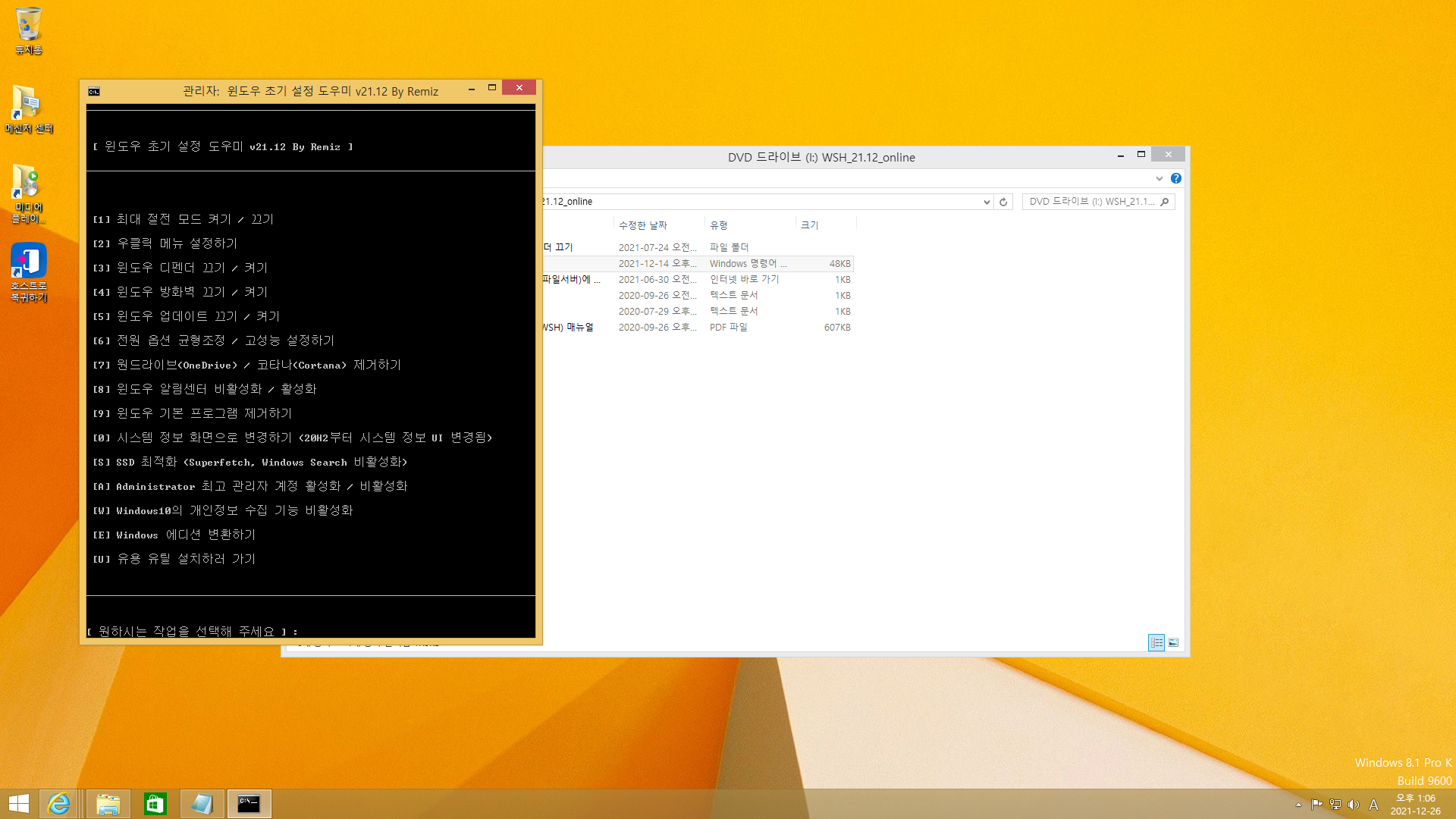This screenshot has width=1456, height=819.
Task: Open Explorer help question mark icon
Action: 1176,178
